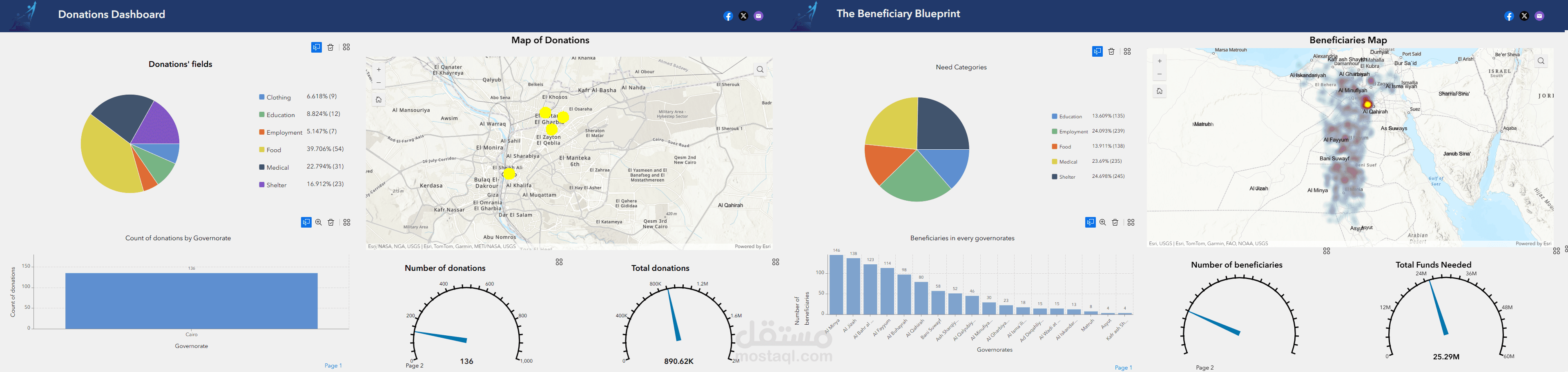Screen dimensions: 1568x372
Task: Toggle selection tool above Donations' fields pie
Action: click(317, 47)
